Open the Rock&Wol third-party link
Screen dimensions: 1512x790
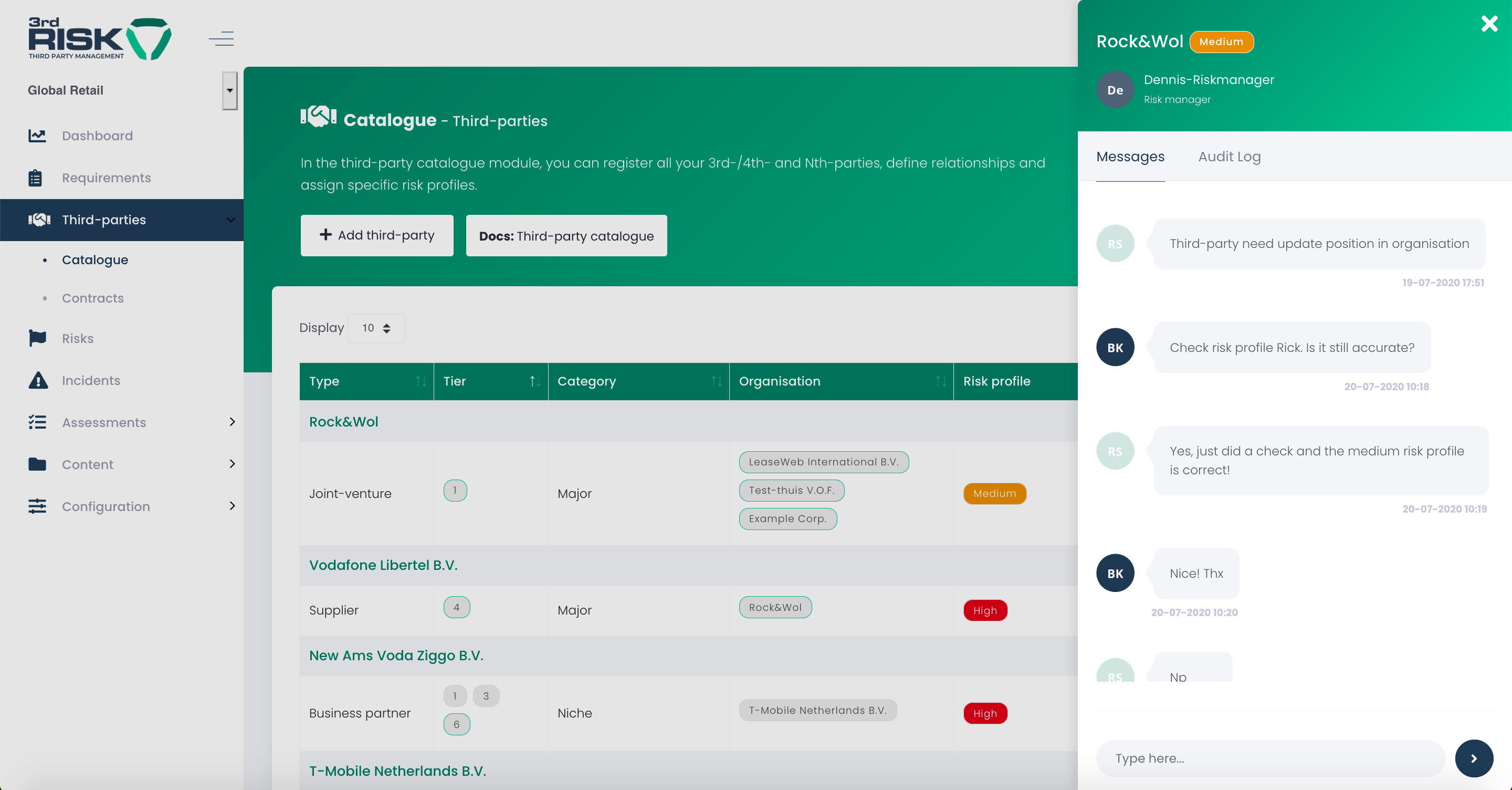343,422
